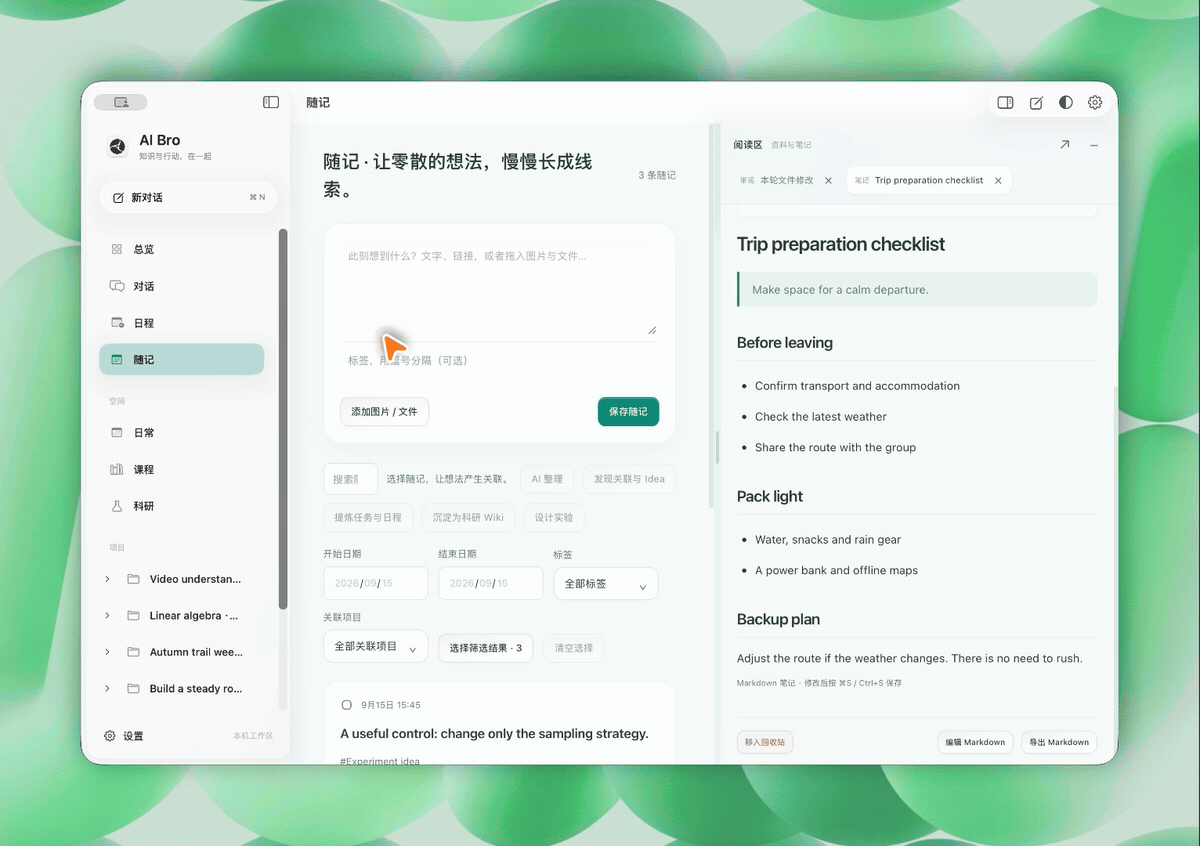Click 'Pack light' heading

(770, 497)
